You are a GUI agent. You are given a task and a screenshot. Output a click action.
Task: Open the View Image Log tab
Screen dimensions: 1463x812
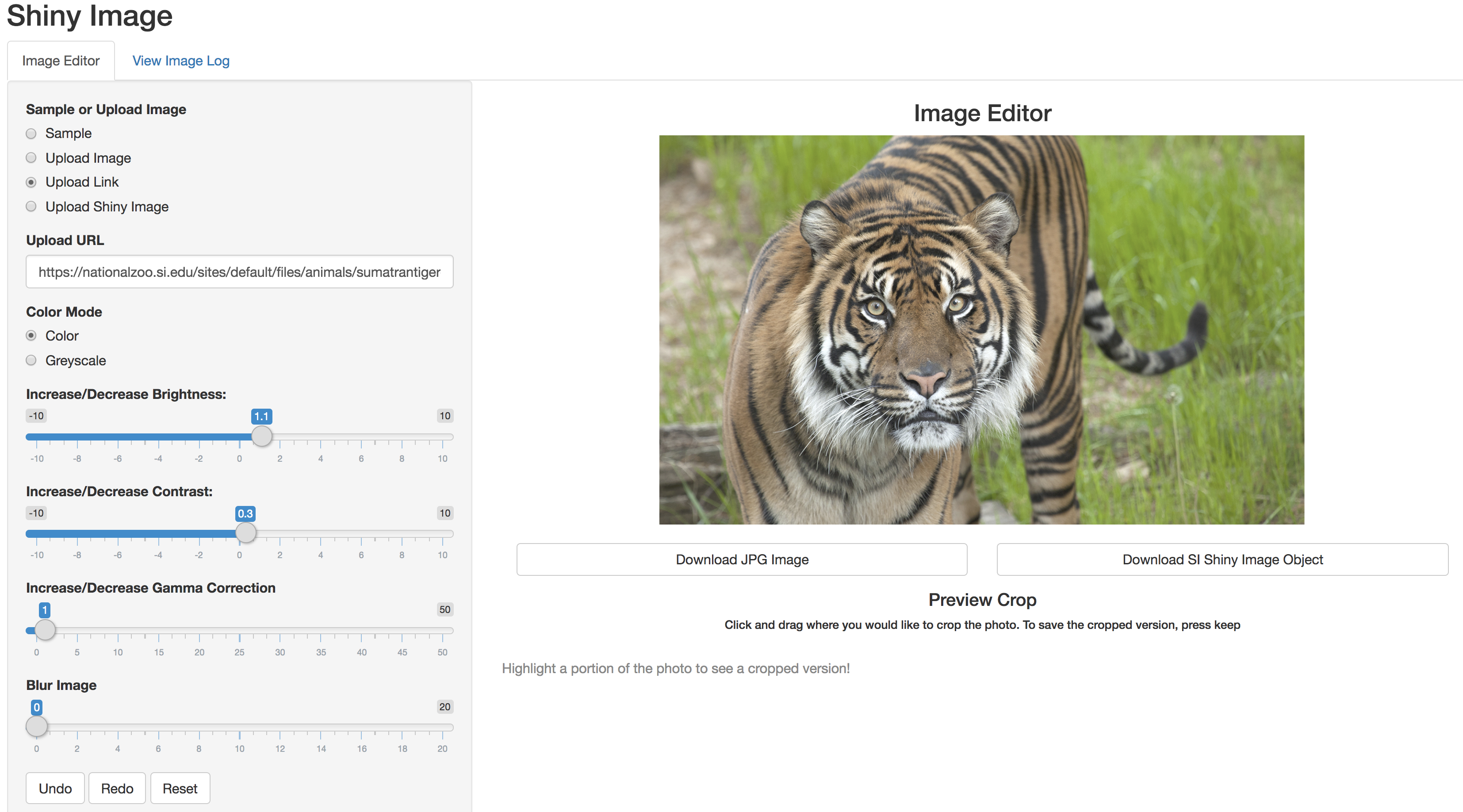pyautogui.click(x=180, y=61)
